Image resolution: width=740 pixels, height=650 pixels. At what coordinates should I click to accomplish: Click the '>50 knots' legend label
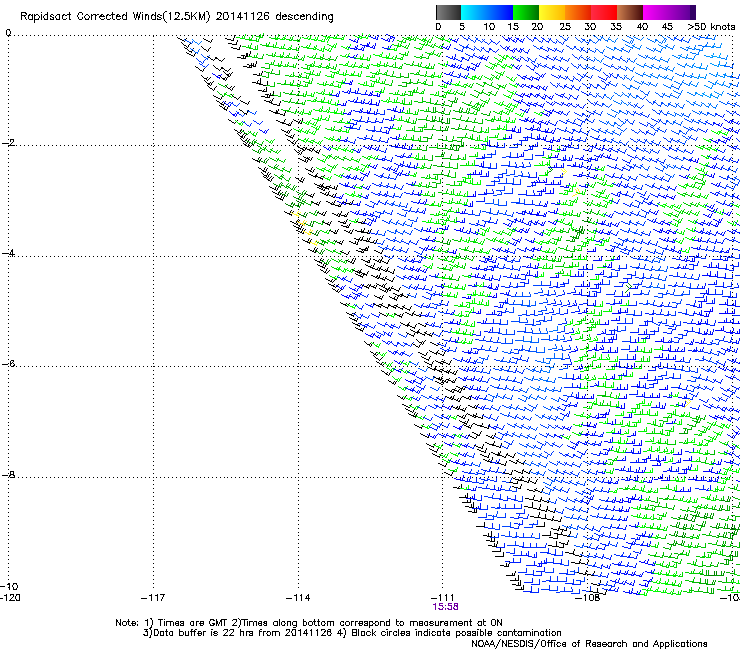tap(711, 27)
